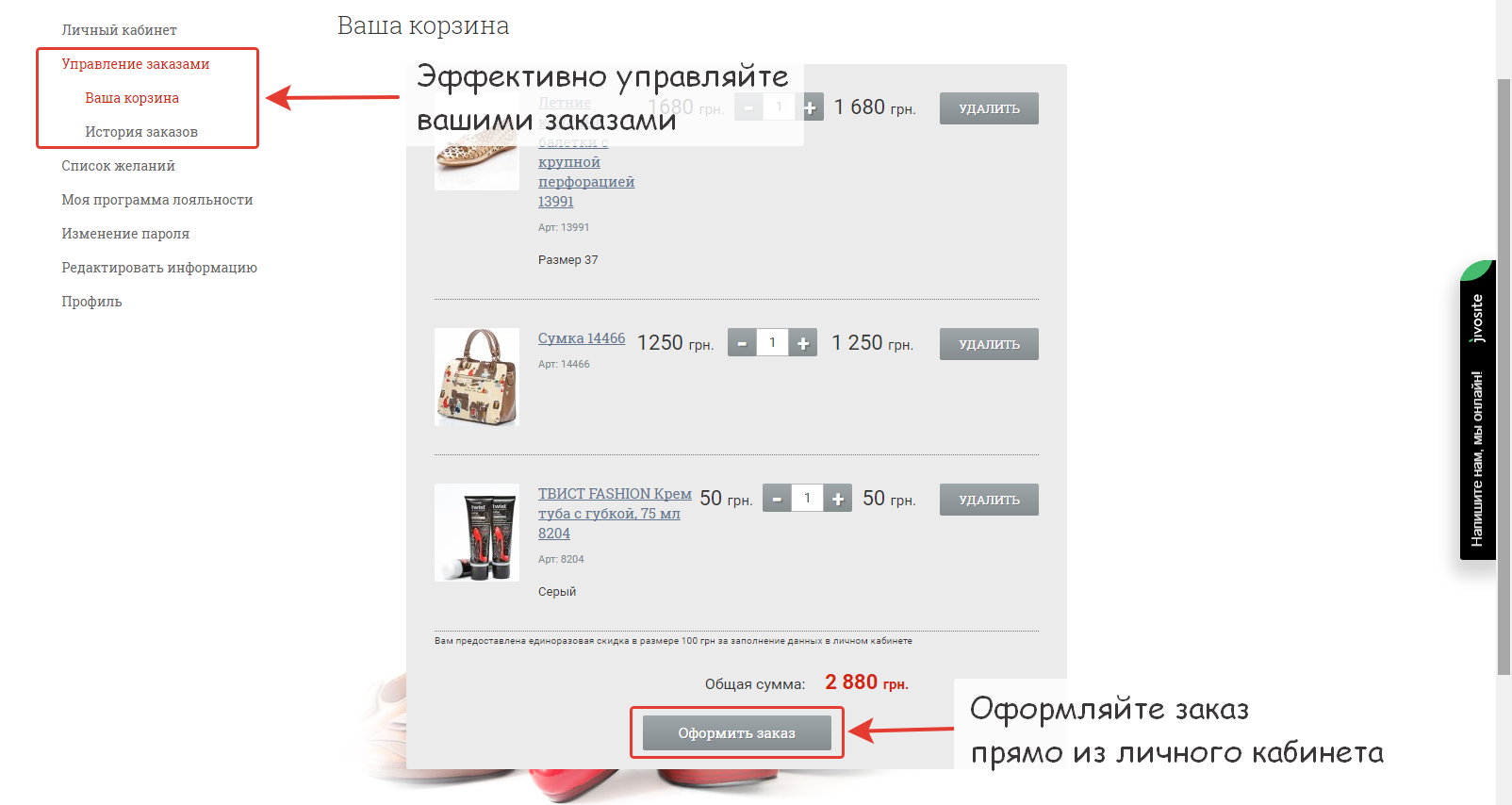This screenshot has width=1512, height=805.
Task: Open Список желаний menu item
Action: (119, 166)
